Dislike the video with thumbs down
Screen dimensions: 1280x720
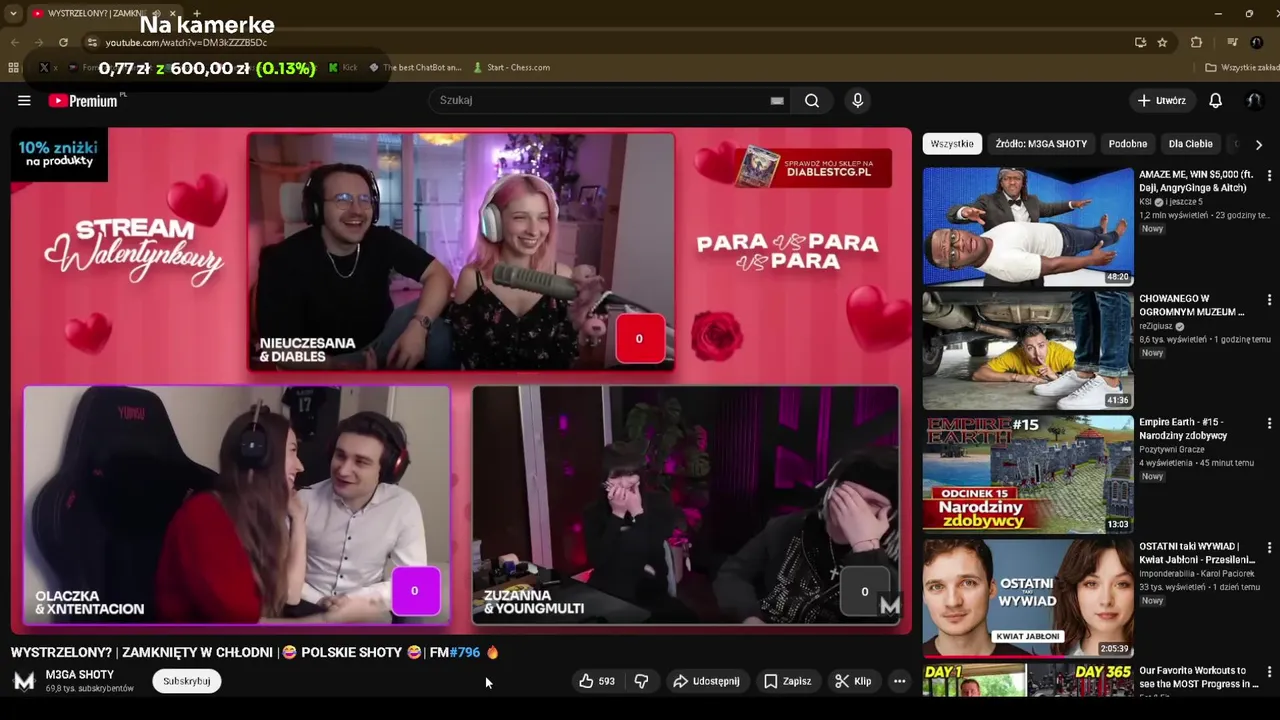coord(642,681)
